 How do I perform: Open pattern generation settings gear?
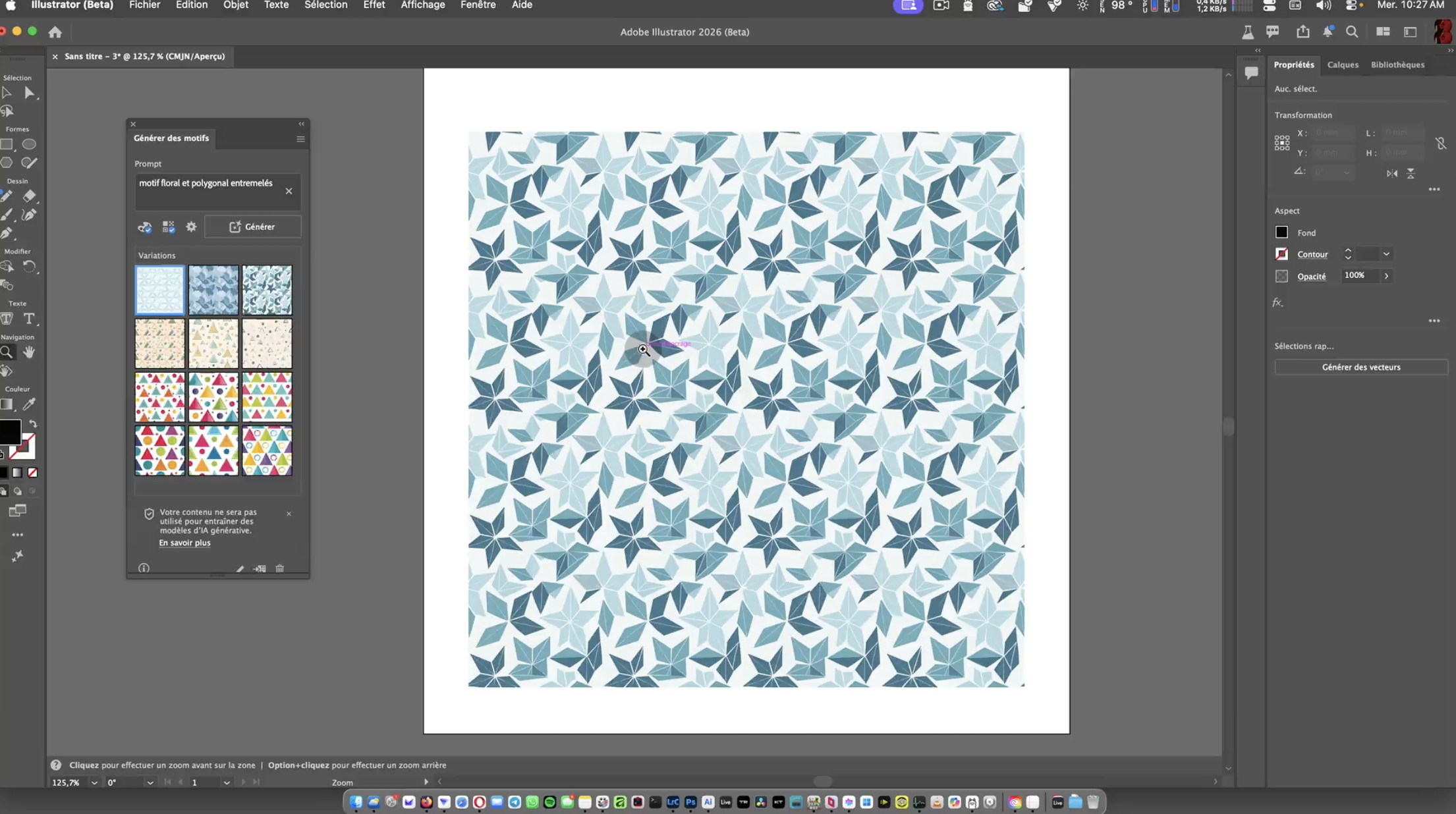coord(191,227)
